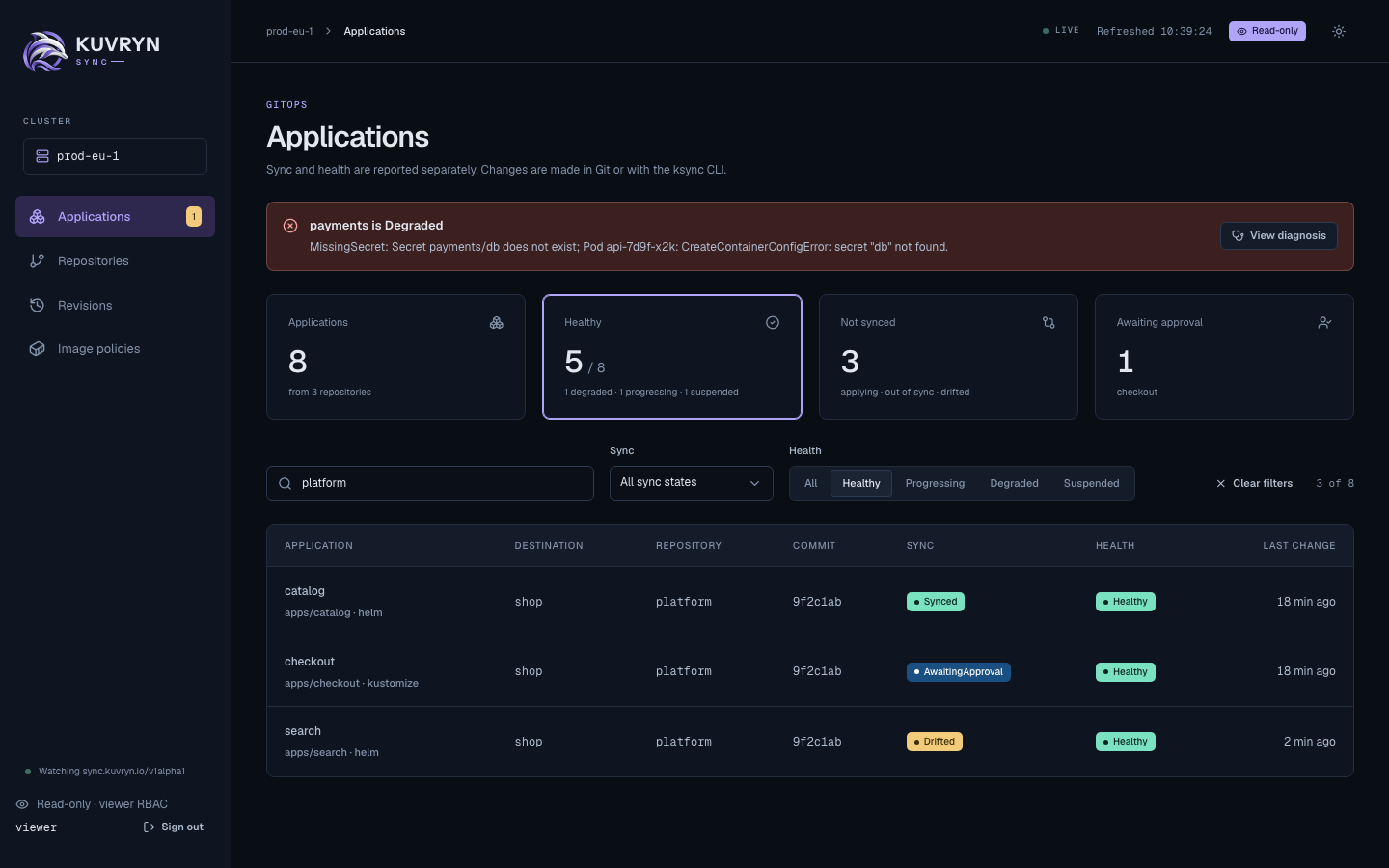Click the Application column header
This screenshot has height=868, width=1389.
point(318,546)
